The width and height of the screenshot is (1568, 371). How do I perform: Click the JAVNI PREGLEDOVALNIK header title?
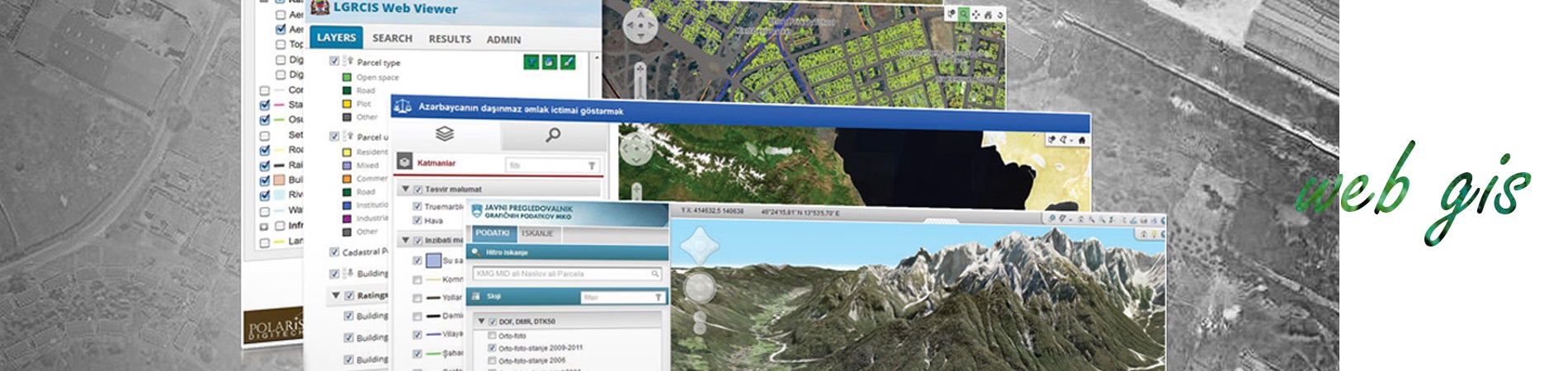(x=528, y=212)
